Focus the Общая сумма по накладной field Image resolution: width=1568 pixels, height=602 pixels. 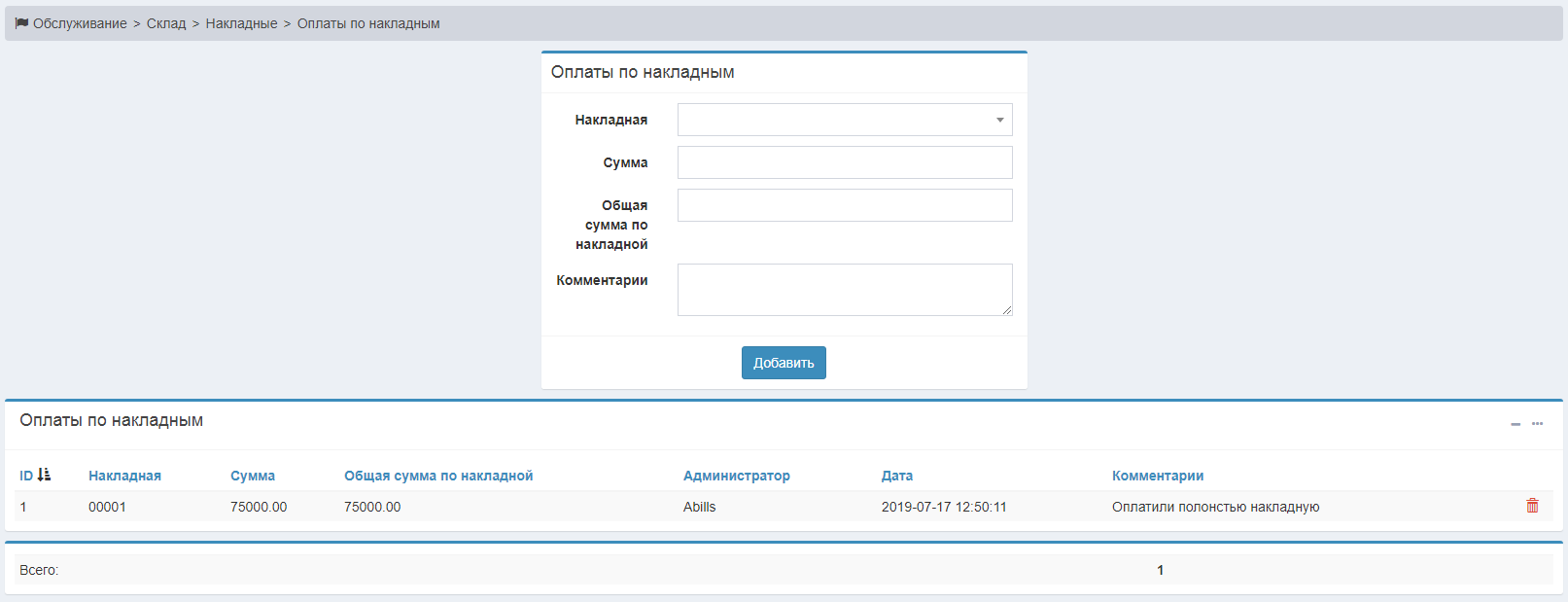[844, 205]
